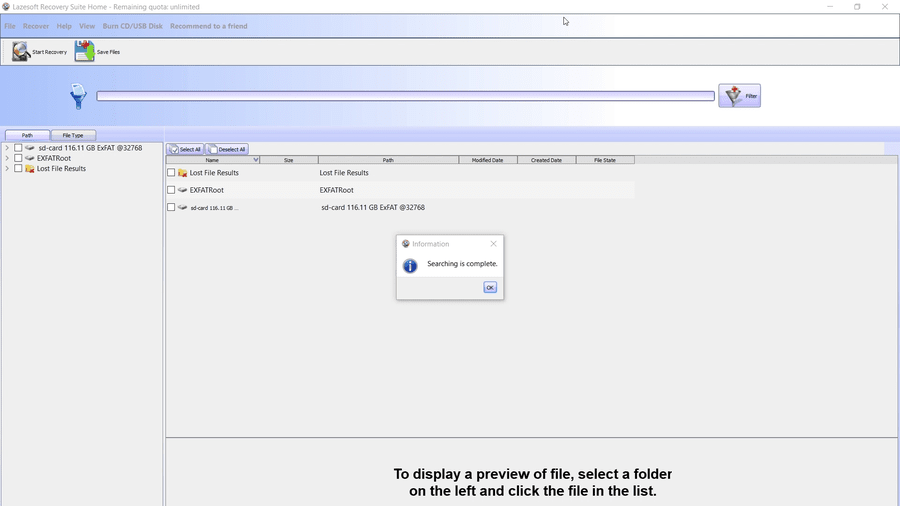
Task: Click the Save Files toolbar icon
Action: (x=84, y=51)
